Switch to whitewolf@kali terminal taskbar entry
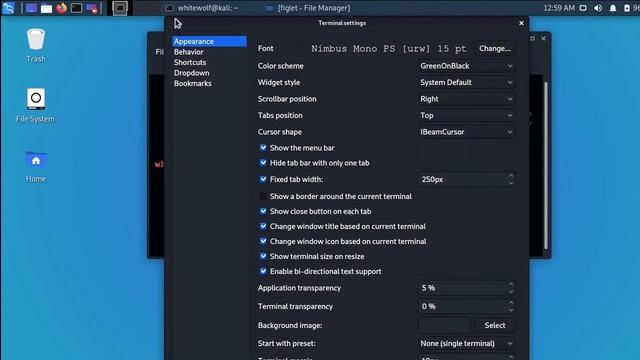Screen dimensions: 640x360 coord(202,8)
